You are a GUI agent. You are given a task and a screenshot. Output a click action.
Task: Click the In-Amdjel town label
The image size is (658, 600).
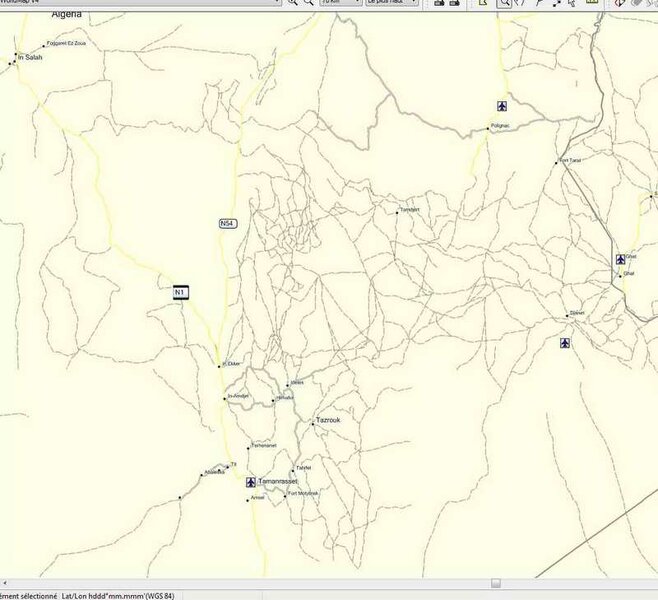(x=238, y=396)
